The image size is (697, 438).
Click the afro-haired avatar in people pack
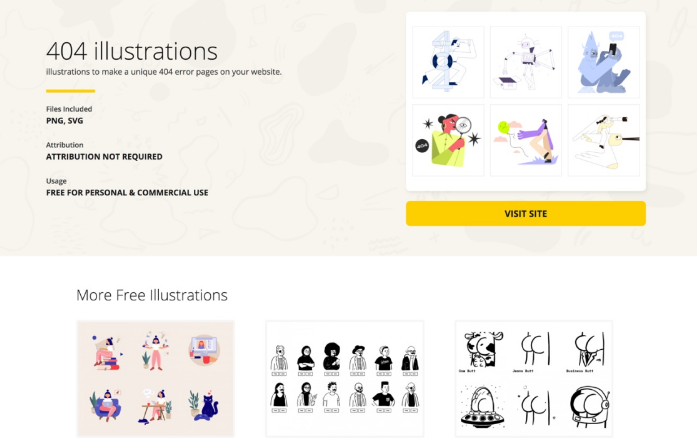(332, 357)
